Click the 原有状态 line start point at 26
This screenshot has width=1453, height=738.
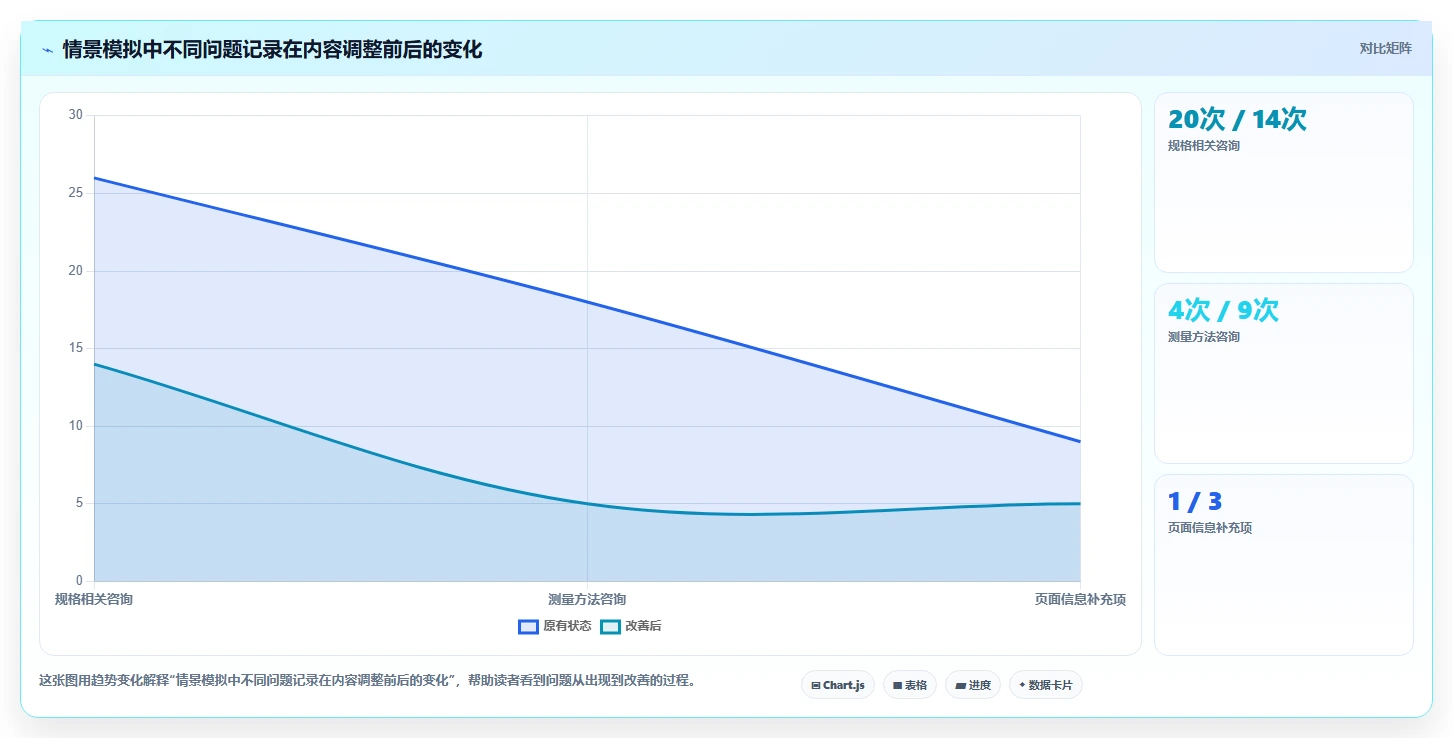(94, 178)
